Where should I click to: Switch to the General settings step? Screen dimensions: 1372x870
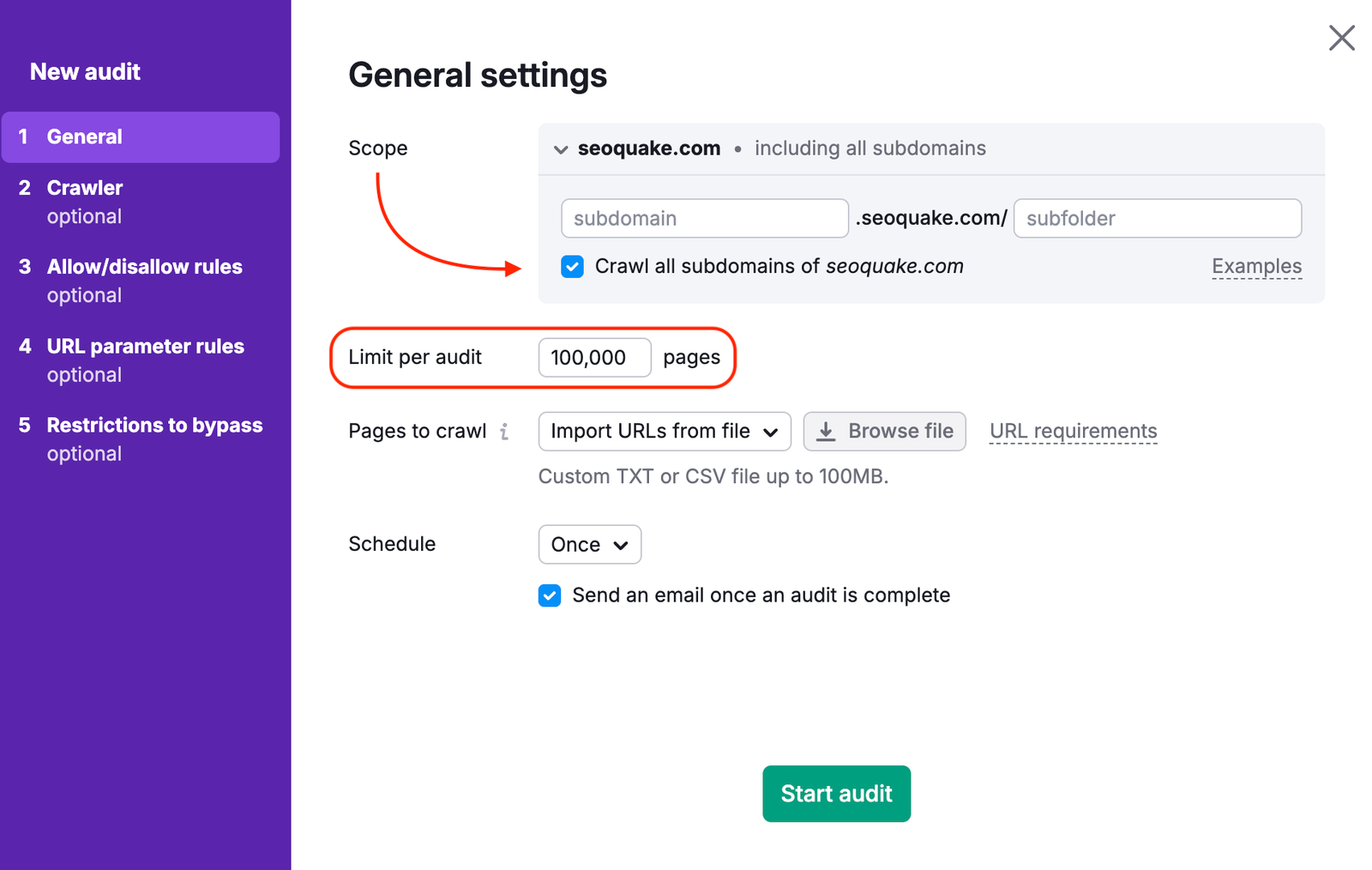point(84,136)
